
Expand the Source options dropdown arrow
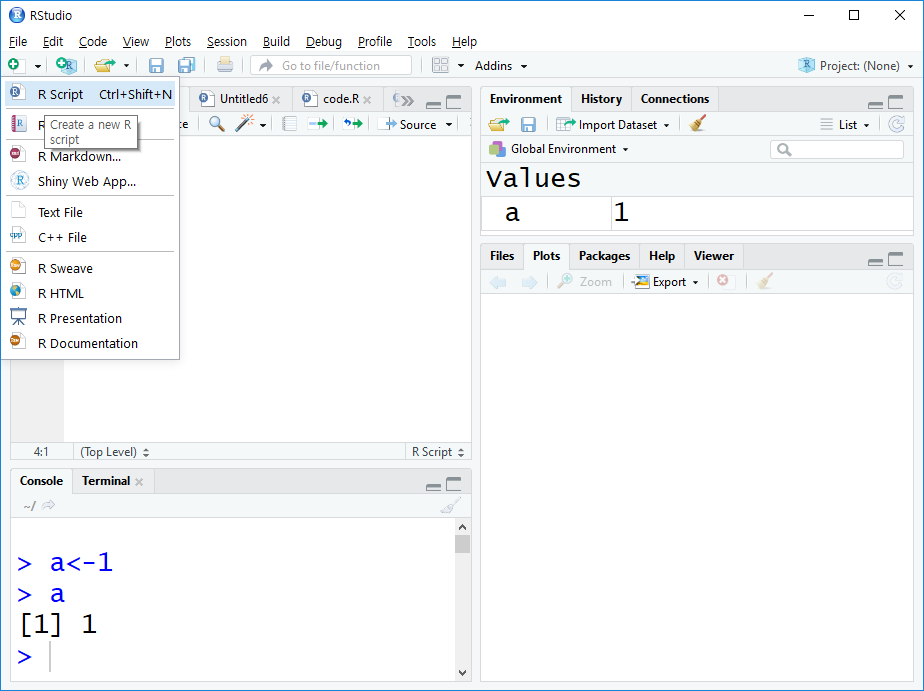tap(449, 125)
